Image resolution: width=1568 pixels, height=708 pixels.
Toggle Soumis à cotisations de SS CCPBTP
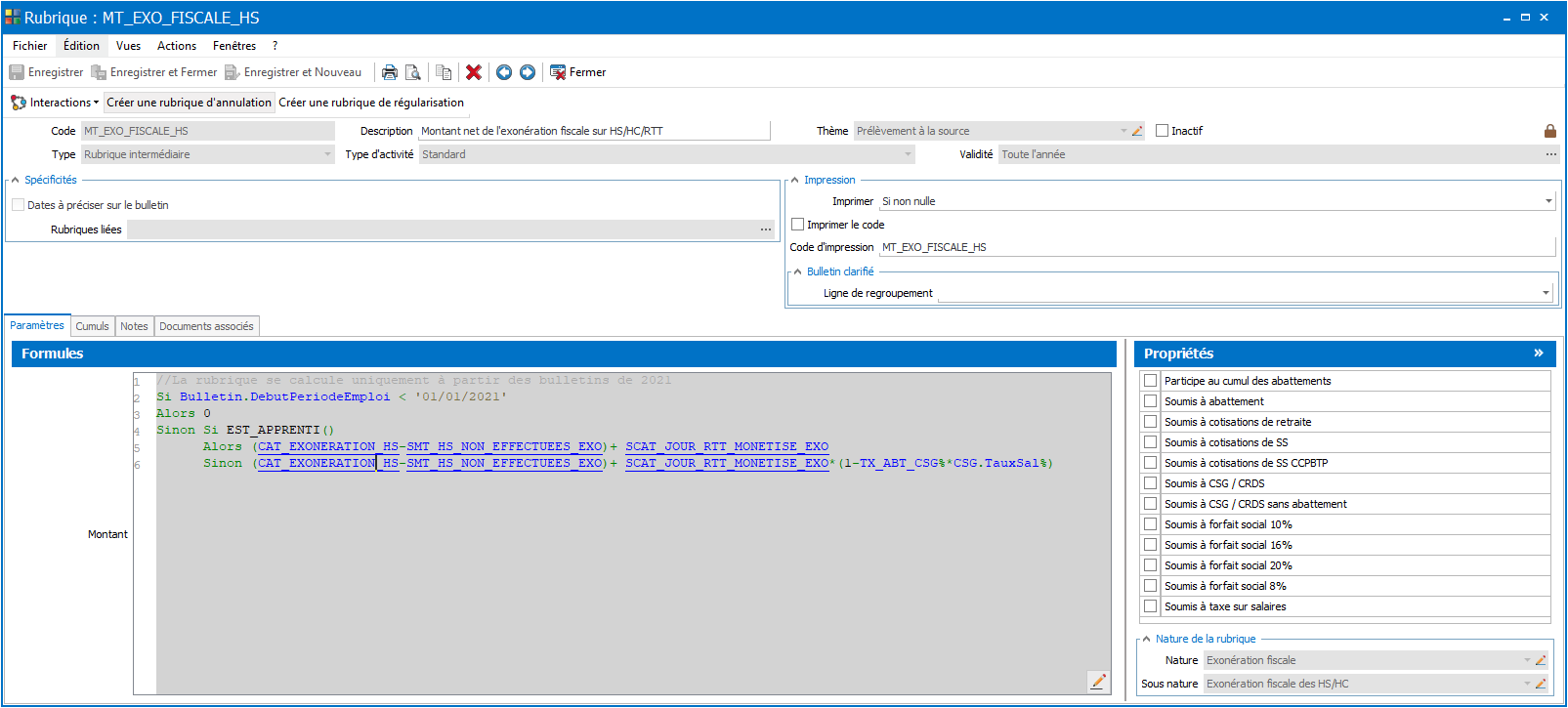(1151, 463)
